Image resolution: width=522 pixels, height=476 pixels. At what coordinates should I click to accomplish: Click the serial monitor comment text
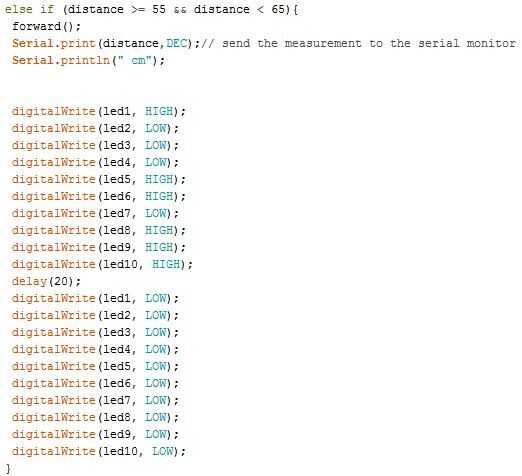[x=359, y=44]
